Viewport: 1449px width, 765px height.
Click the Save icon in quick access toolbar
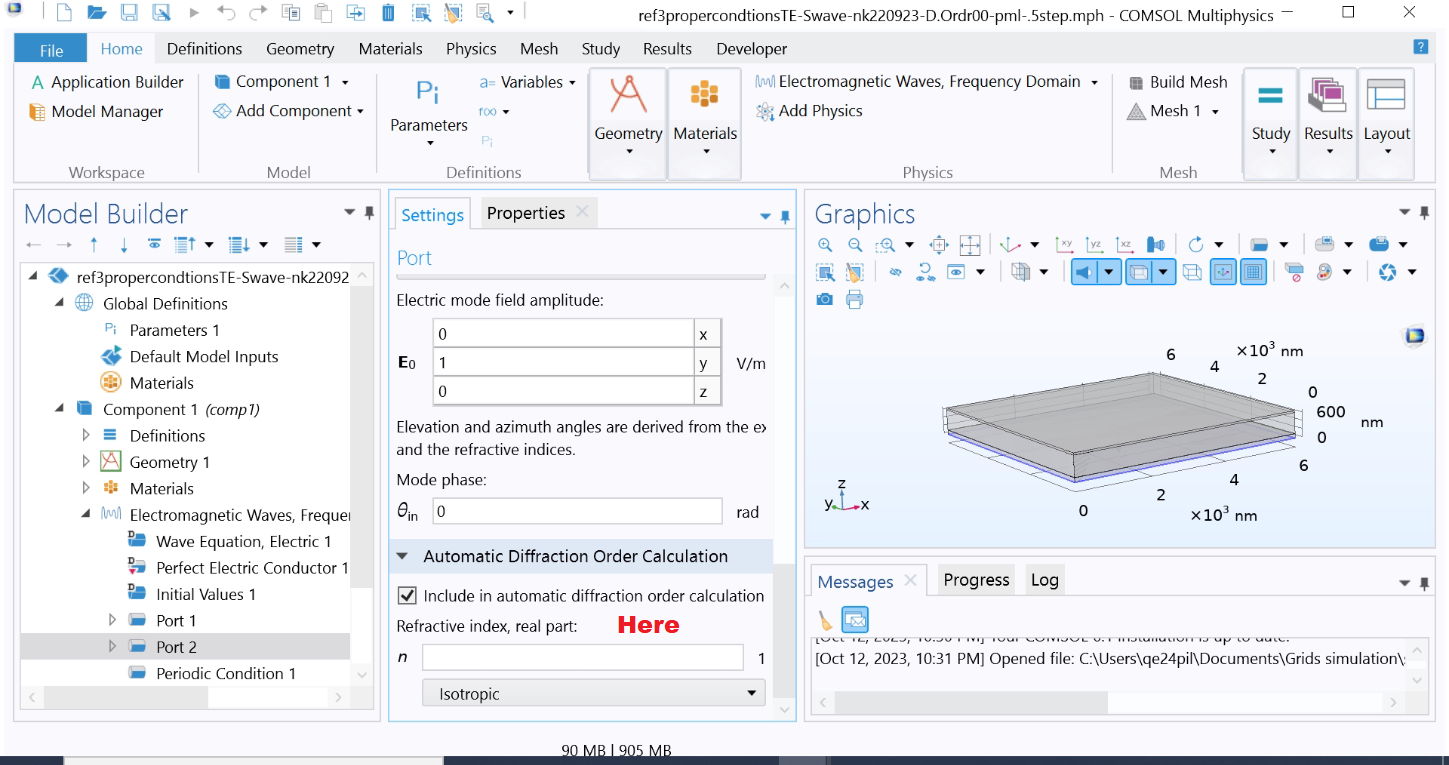click(x=129, y=13)
